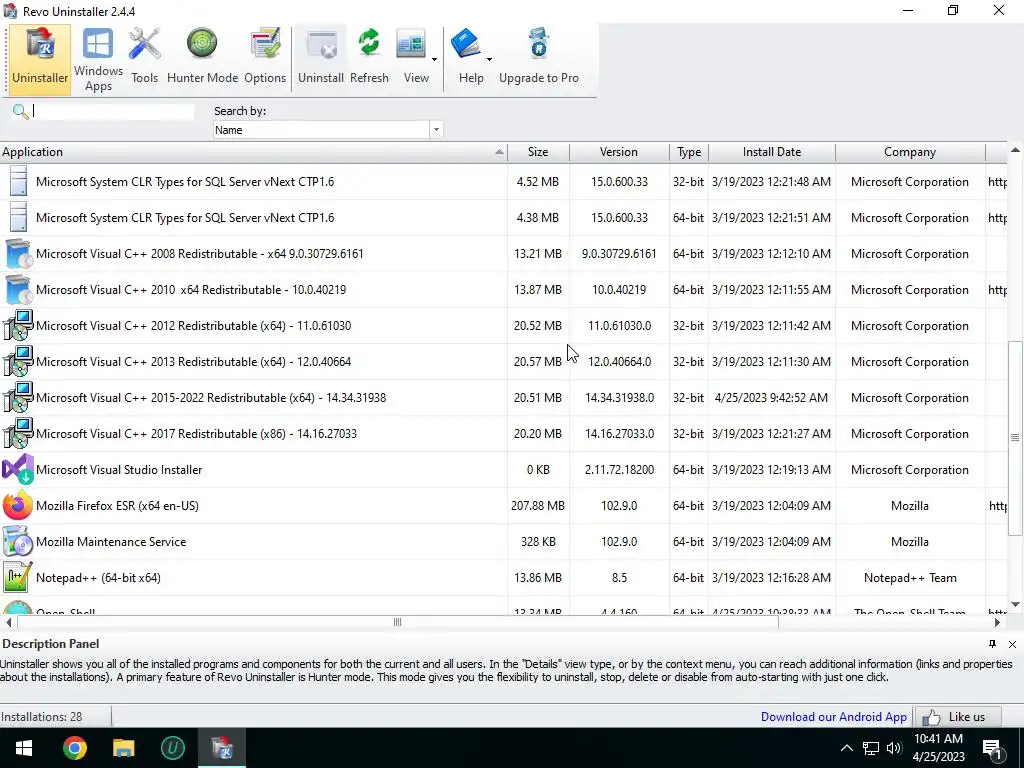Click the vertical scrollbar thumb
The height and width of the screenshot is (768, 1024).
1015,438
